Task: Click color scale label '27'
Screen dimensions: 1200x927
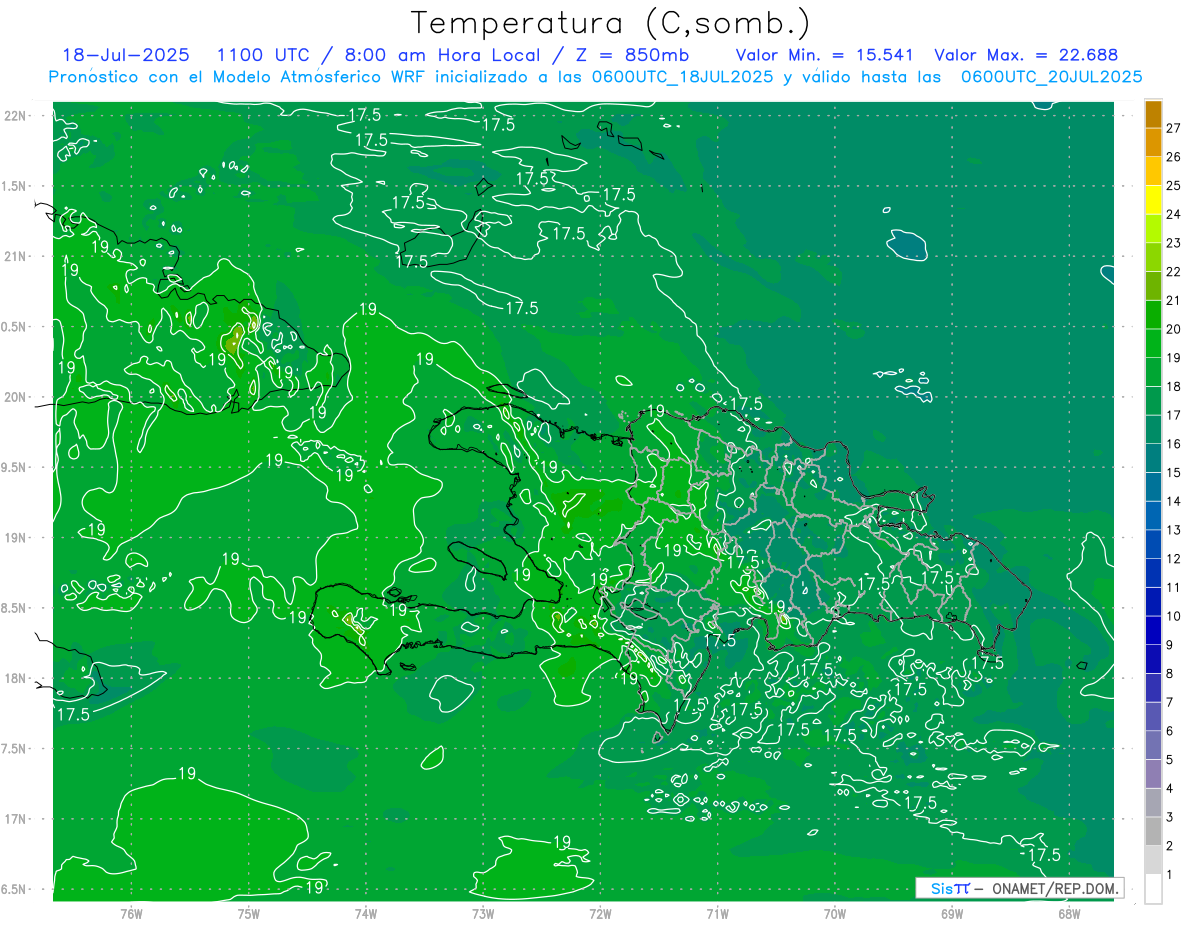Action: tap(1173, 128)
